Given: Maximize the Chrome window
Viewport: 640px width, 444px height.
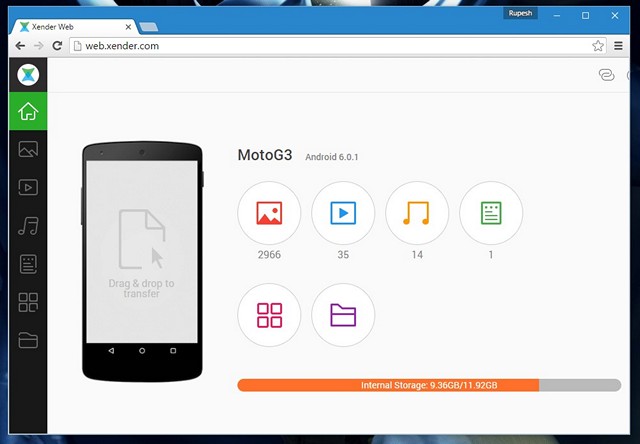Looking at the screenshot, I should [x=585, y=16].
